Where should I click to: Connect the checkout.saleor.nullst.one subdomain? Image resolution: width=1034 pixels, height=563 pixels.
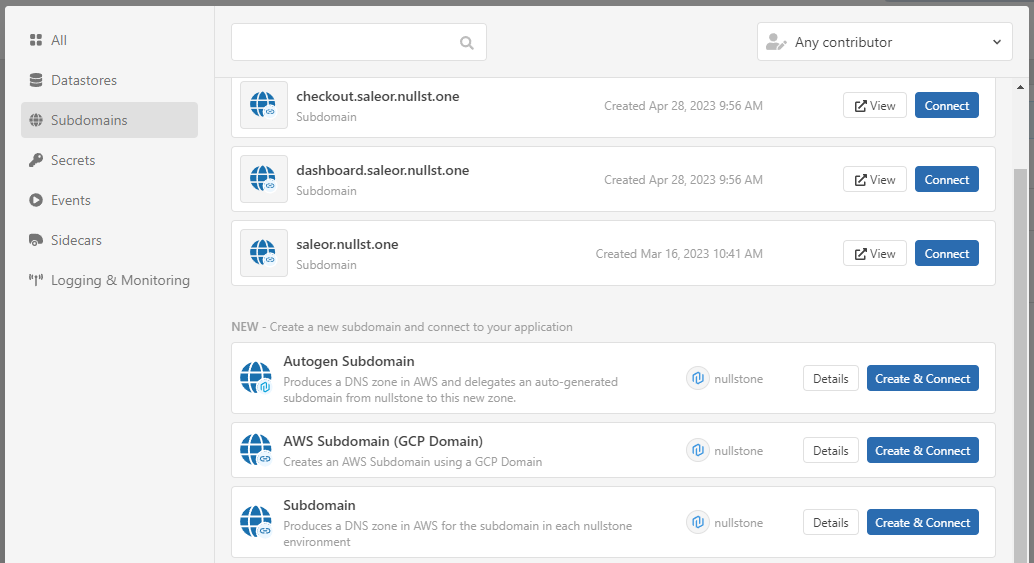pyautogui.click(x=946, y=105)
